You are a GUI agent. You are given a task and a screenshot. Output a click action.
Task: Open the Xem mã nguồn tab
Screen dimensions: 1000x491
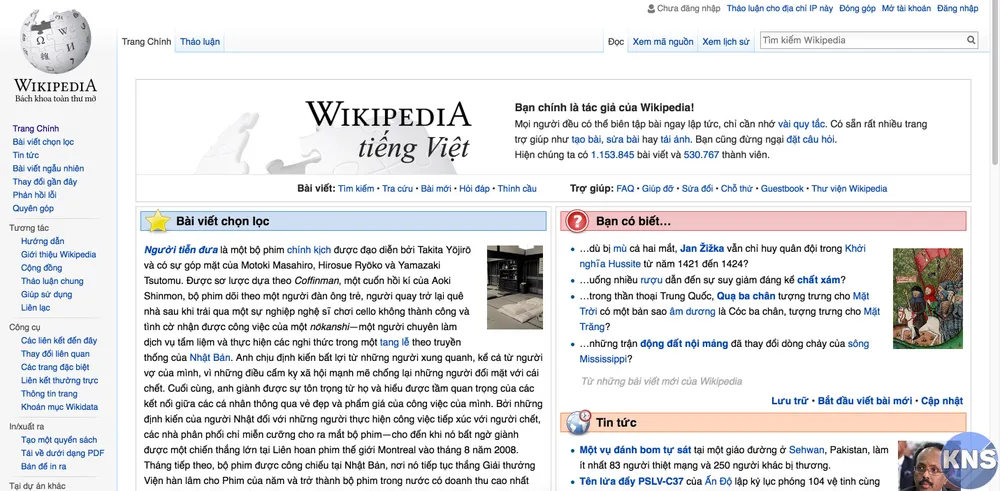click(662, 42)
